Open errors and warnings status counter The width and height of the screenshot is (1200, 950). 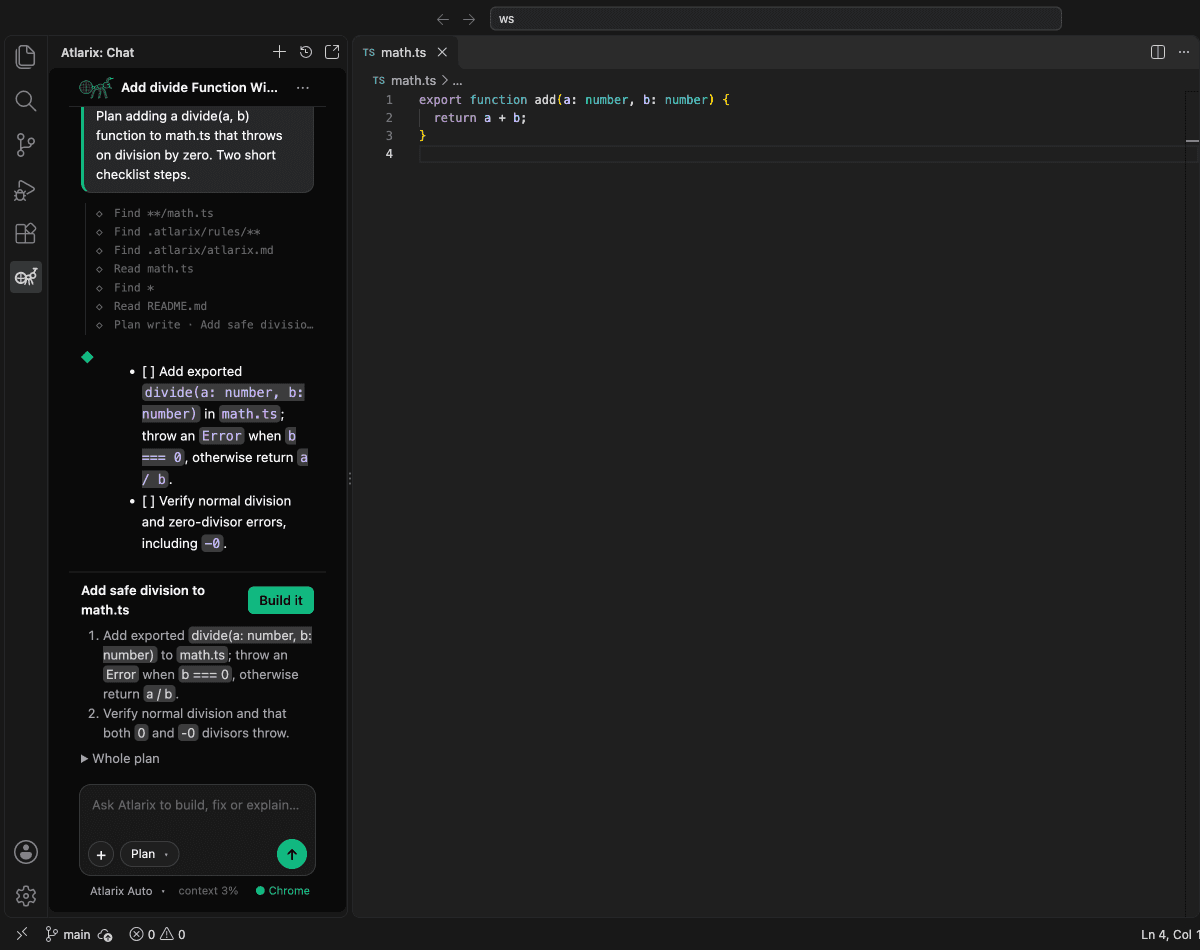[x=157, y=935]
